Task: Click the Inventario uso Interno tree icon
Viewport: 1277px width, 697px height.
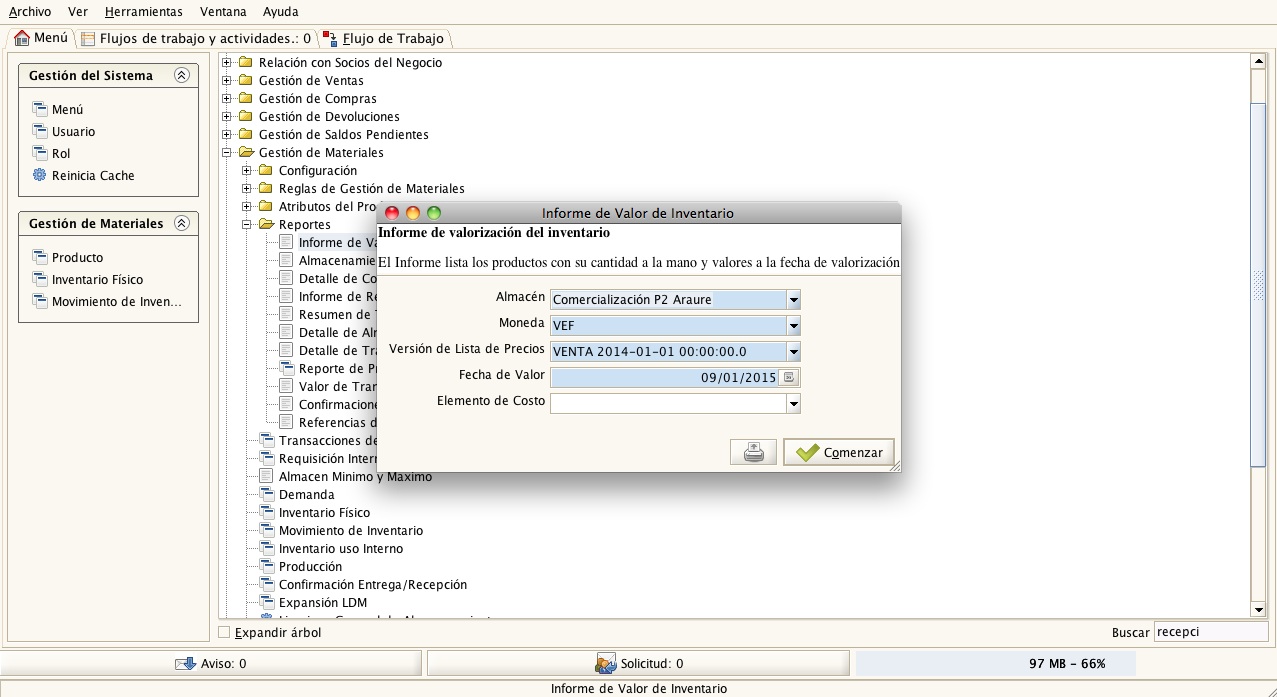Action: (x=266, y=548)
